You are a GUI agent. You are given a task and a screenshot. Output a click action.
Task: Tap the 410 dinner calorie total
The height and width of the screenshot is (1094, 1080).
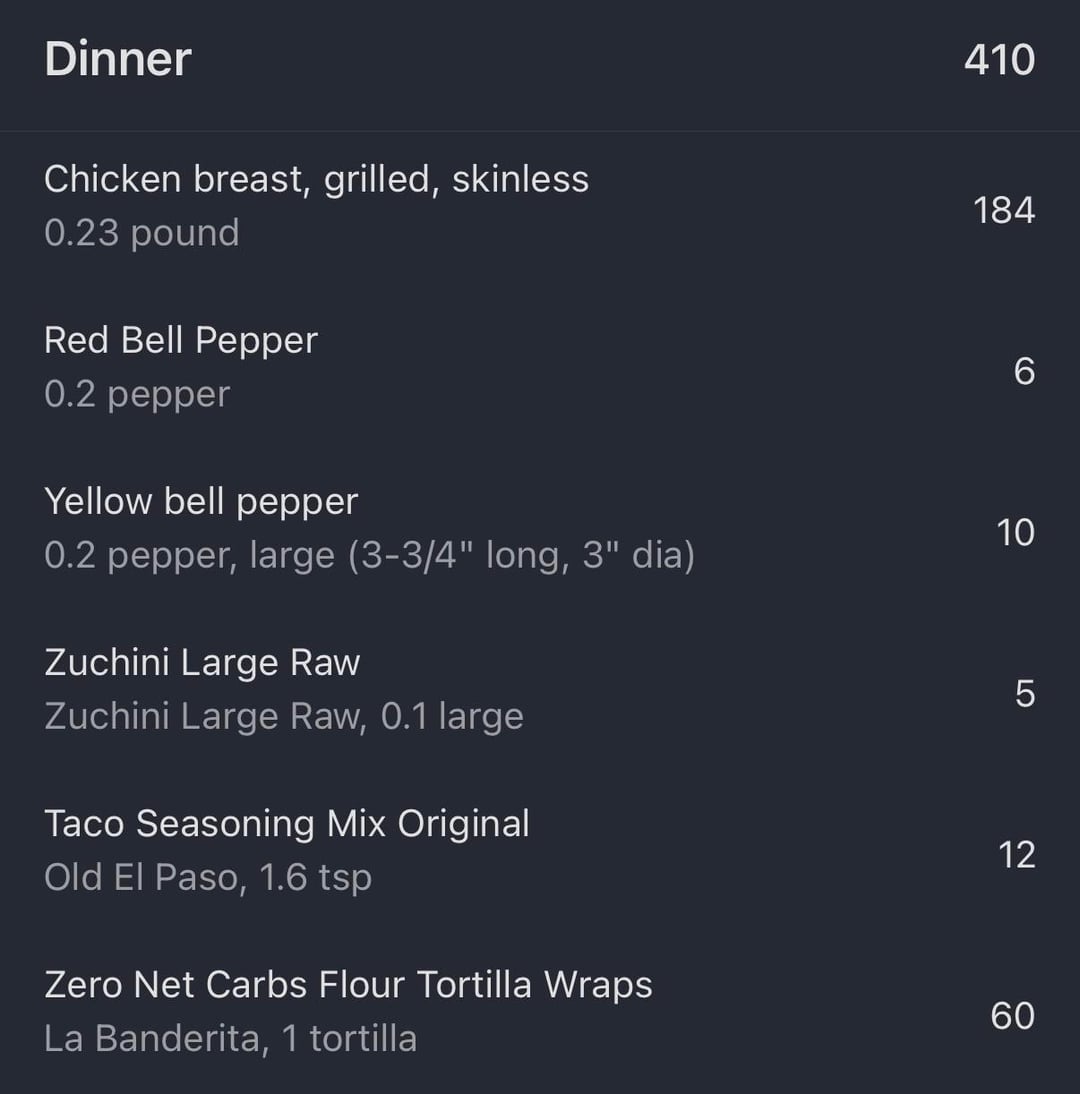tap(999, 60)
